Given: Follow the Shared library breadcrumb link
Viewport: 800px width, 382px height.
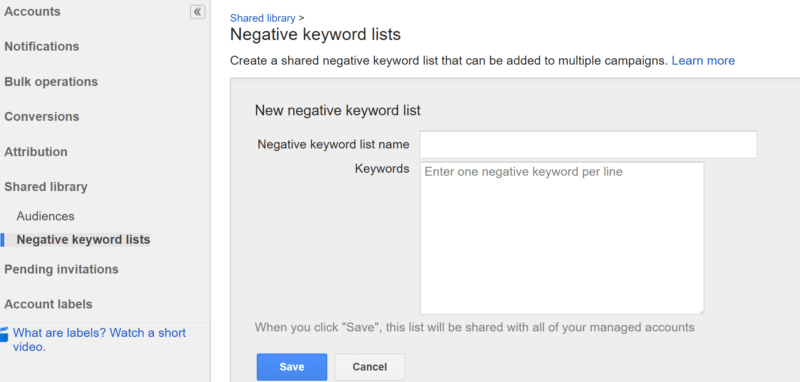Looking at the screenshot, I should coord(262,18).
